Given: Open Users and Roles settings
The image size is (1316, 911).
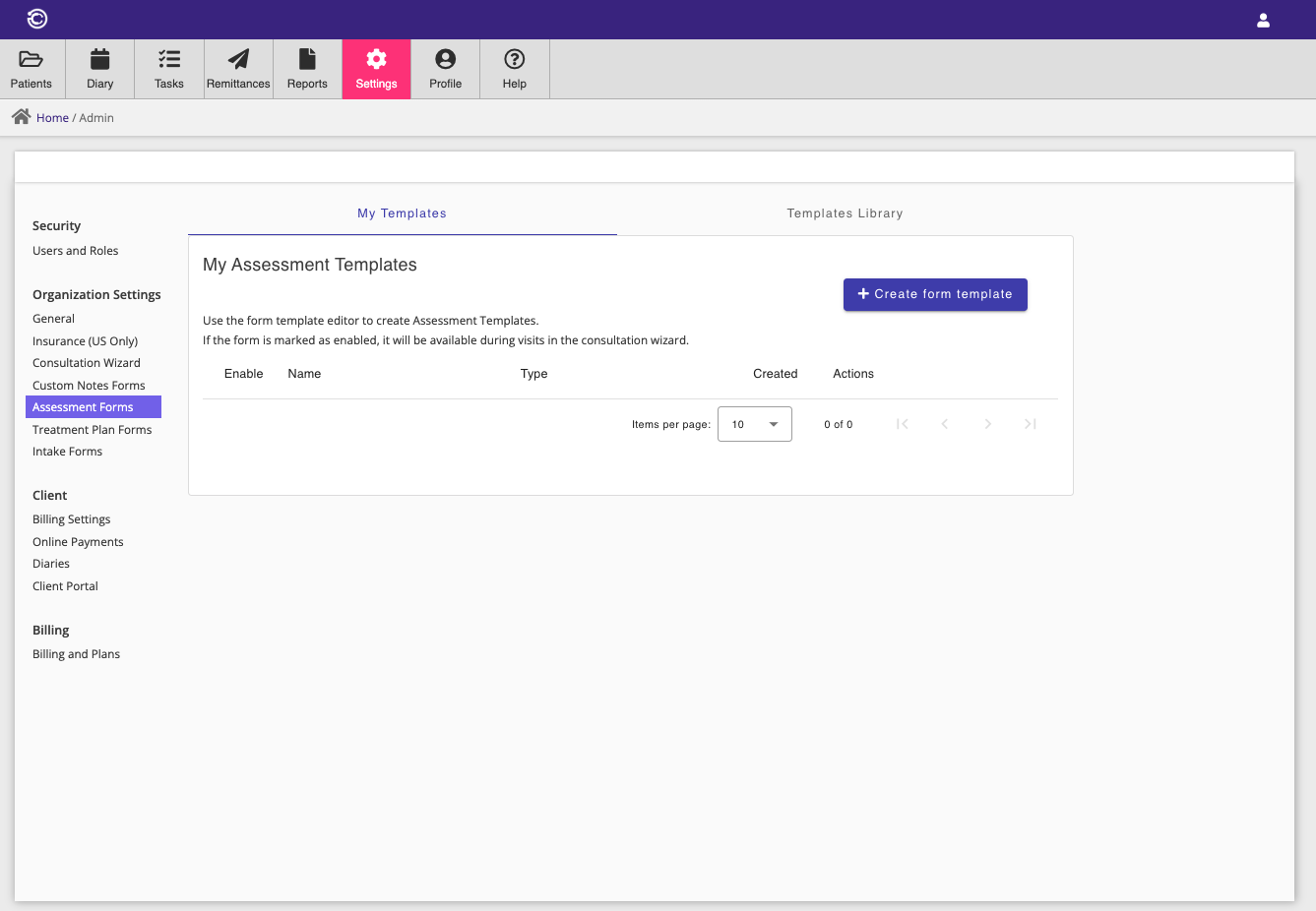Looking at the screenshot, I should pyautogui.click(x=75, y=251).
